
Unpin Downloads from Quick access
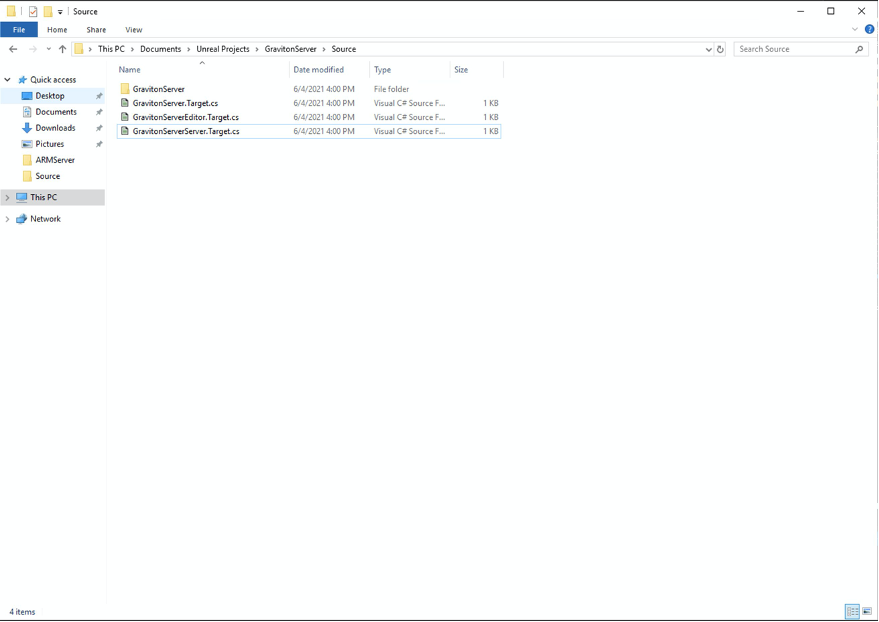(x=98, y=127)
